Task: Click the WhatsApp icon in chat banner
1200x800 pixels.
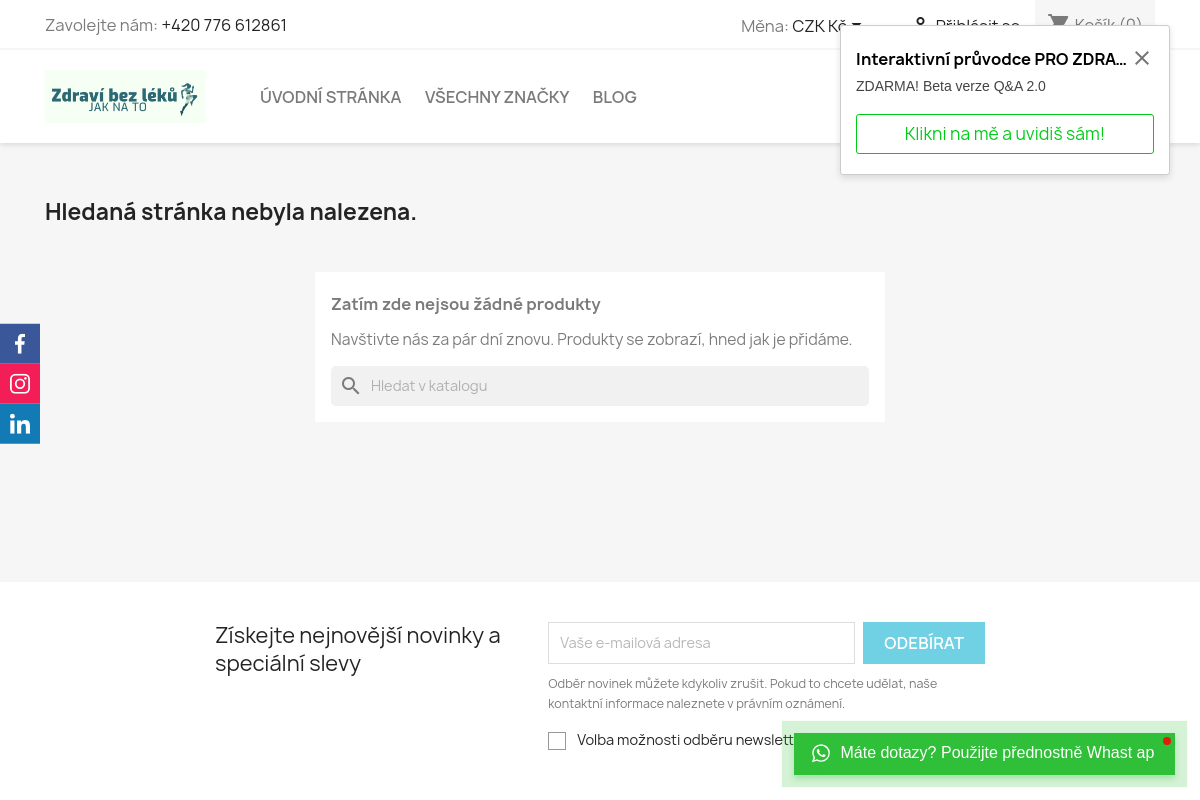Action: (821, 753)
